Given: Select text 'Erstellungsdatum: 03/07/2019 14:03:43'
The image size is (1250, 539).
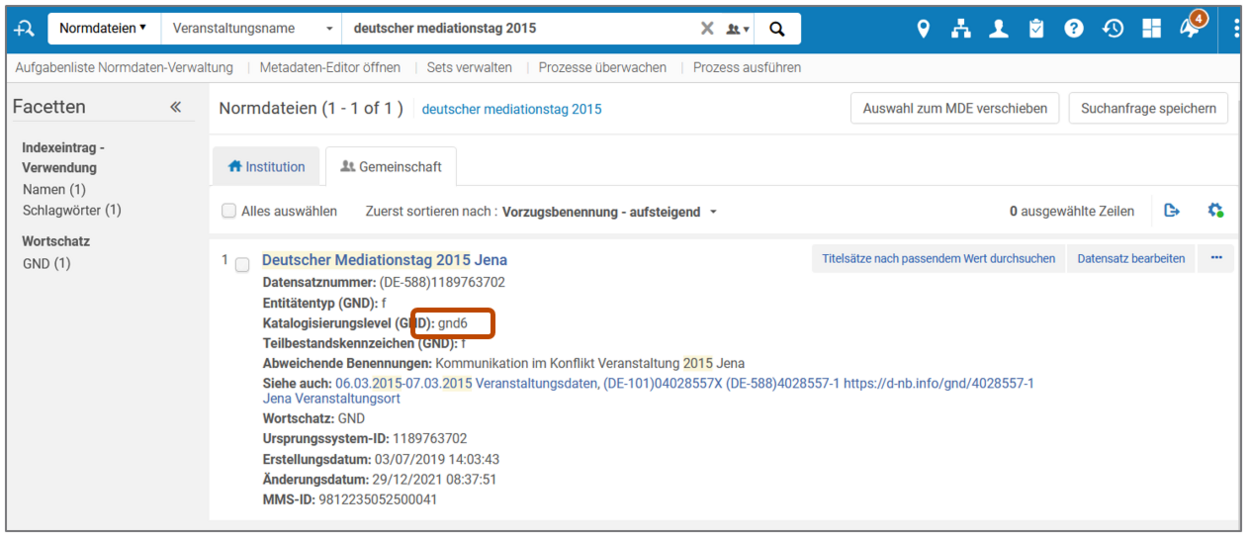Looking at the screenshot, I should click(381, 459).
